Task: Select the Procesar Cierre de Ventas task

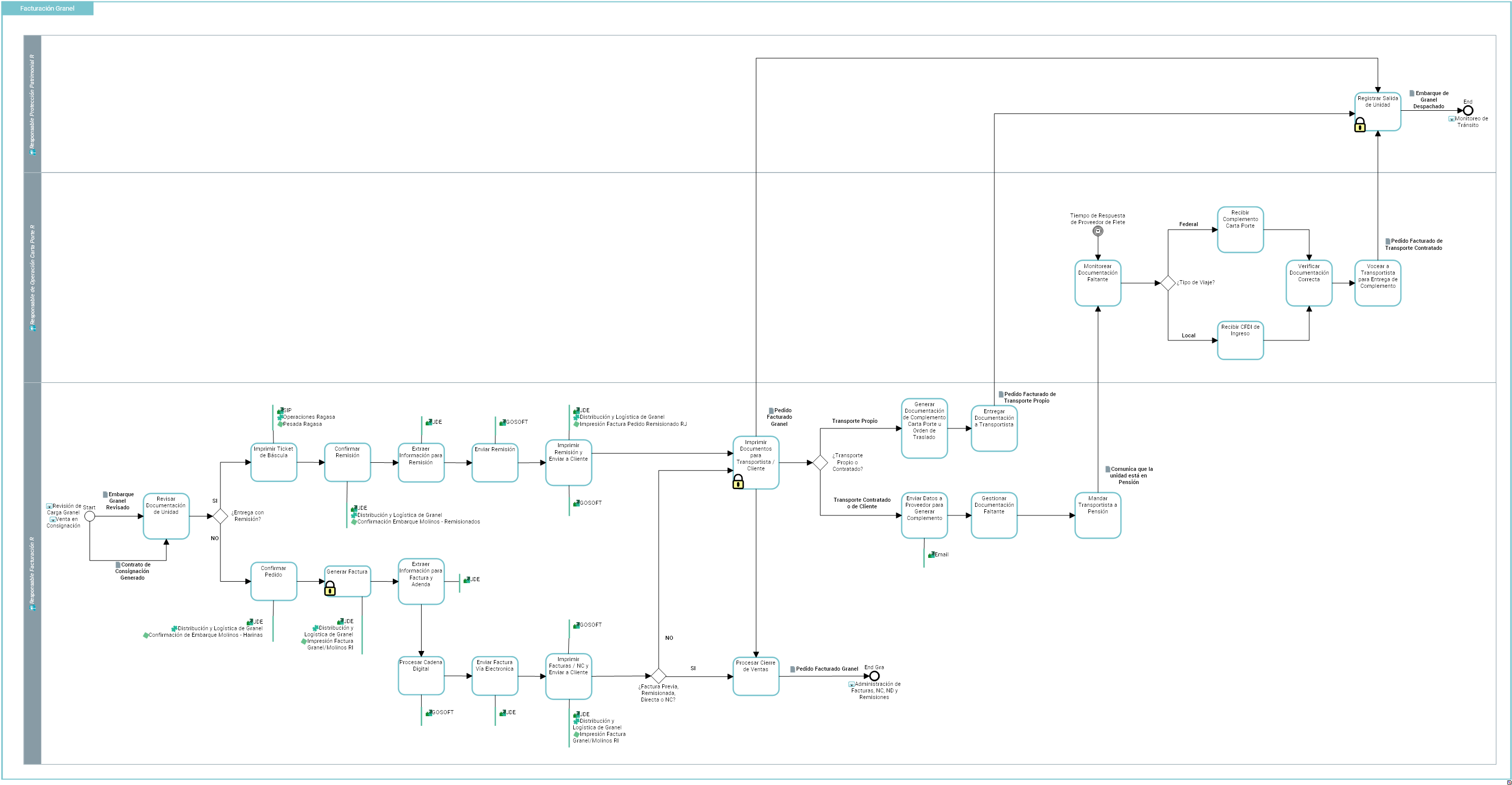Action: 756,676
